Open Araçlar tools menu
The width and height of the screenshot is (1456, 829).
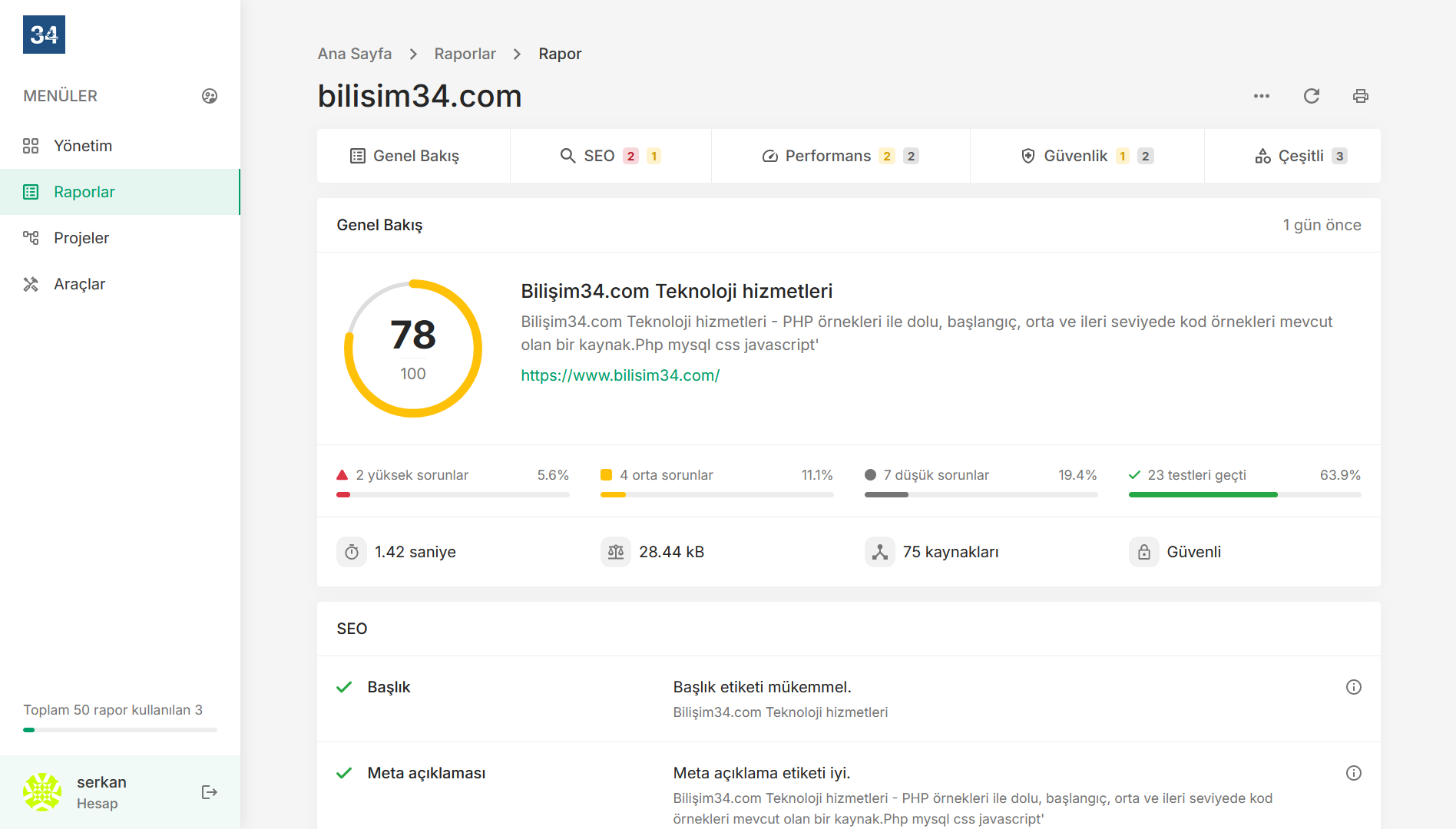click(120, 284)
